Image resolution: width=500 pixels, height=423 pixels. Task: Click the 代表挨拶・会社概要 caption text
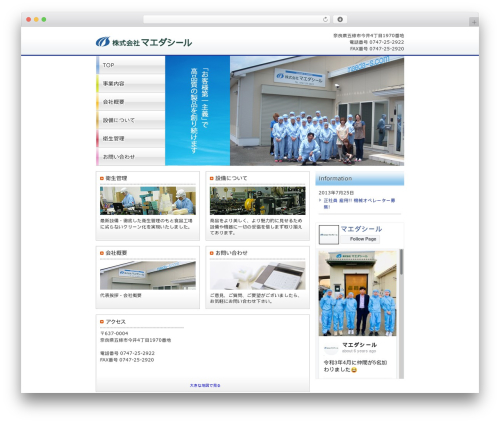(x=121, y=295)
